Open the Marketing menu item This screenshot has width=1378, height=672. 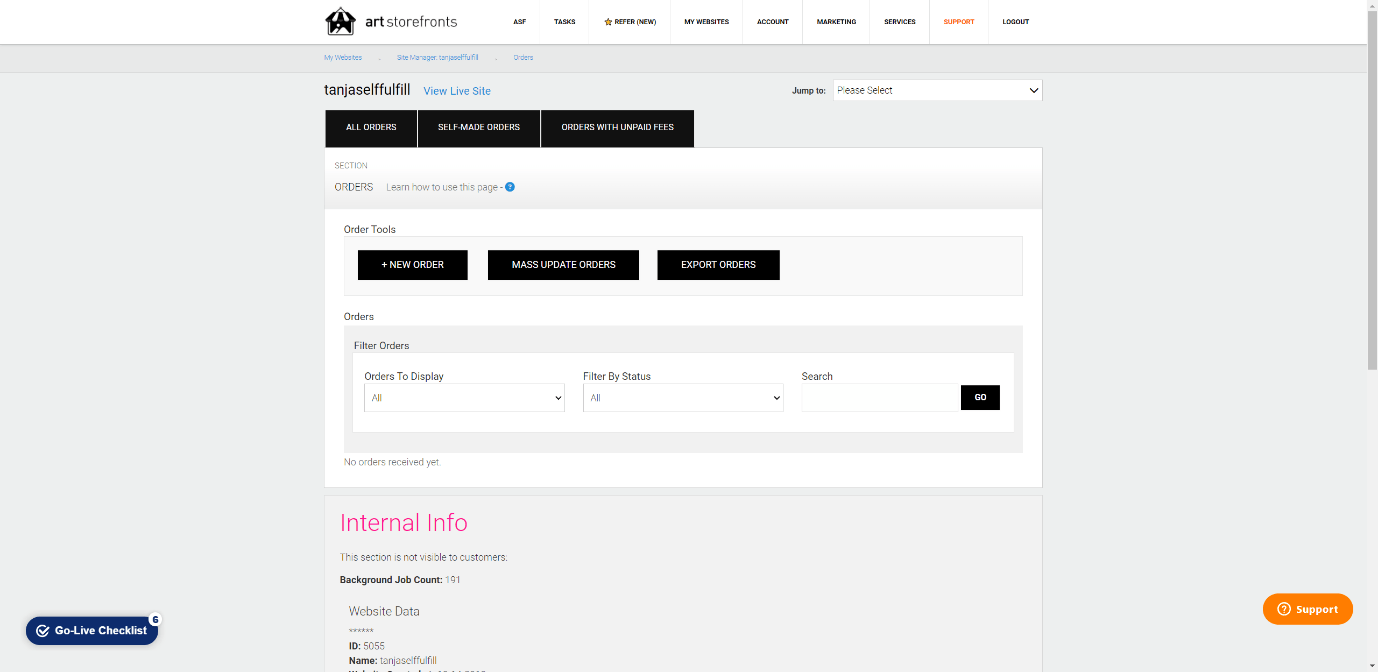[x=836, y=22]
